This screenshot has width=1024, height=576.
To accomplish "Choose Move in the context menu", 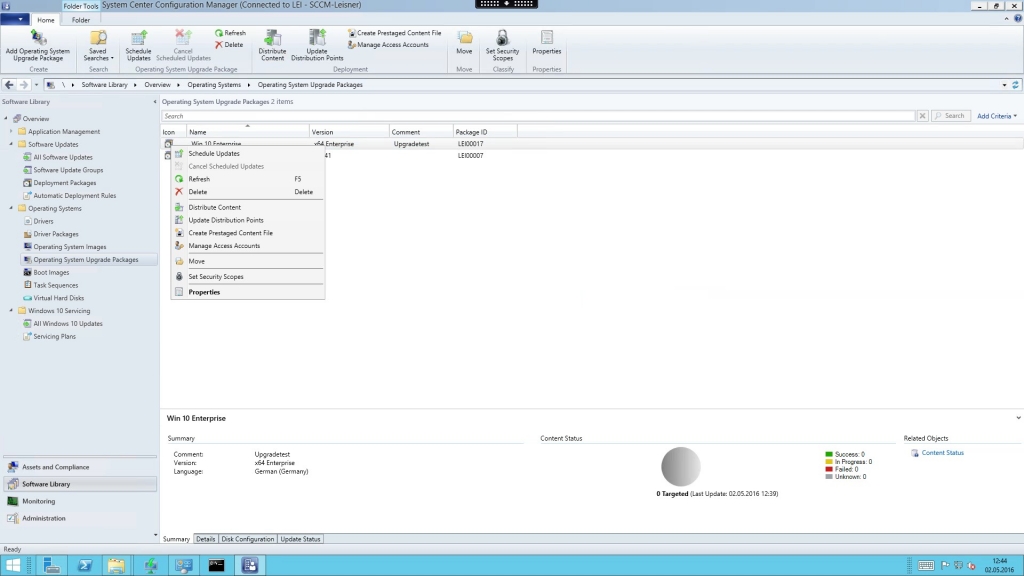I will coord(248,261).
